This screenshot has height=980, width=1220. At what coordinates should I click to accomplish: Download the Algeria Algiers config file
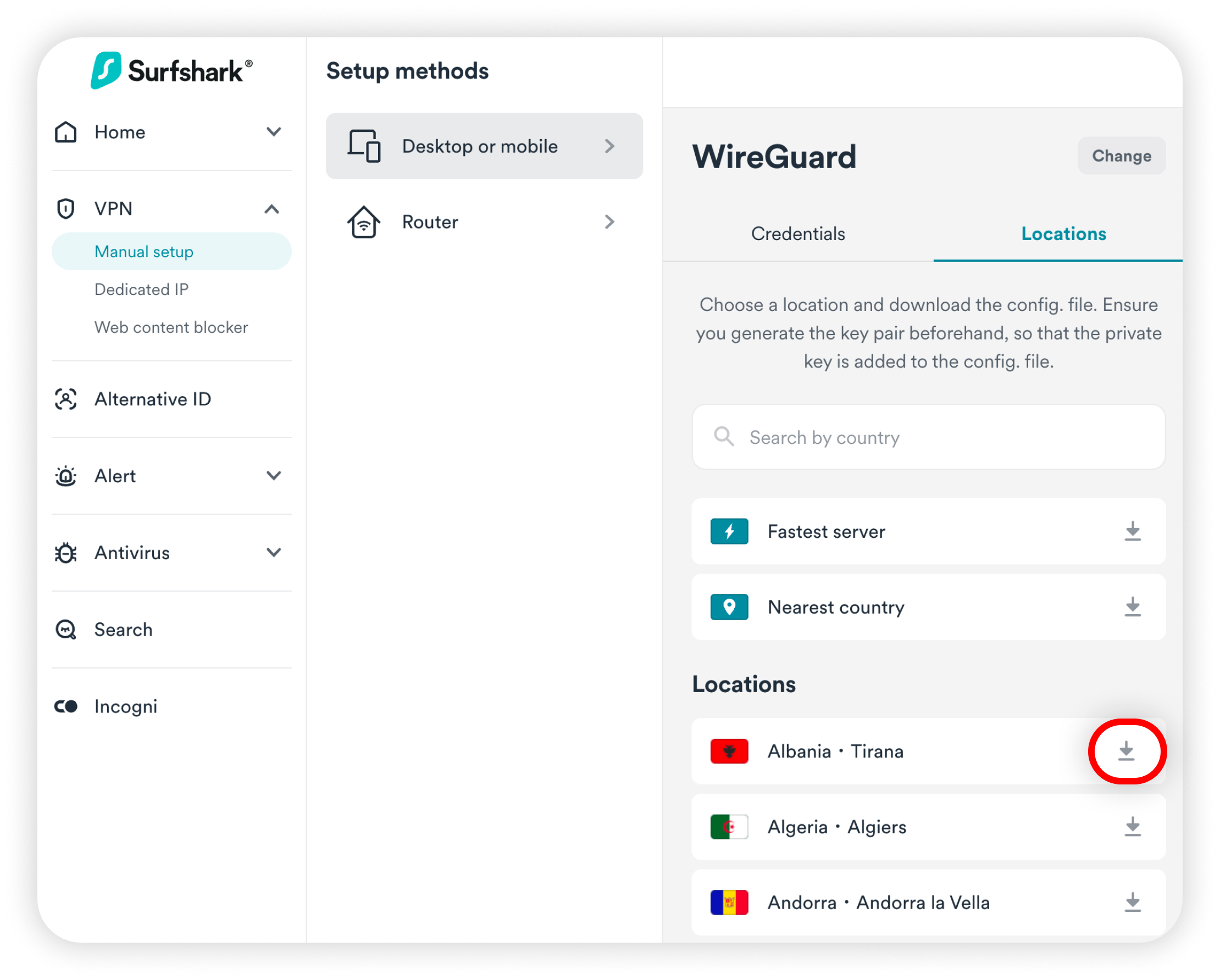coord(1132,827)
